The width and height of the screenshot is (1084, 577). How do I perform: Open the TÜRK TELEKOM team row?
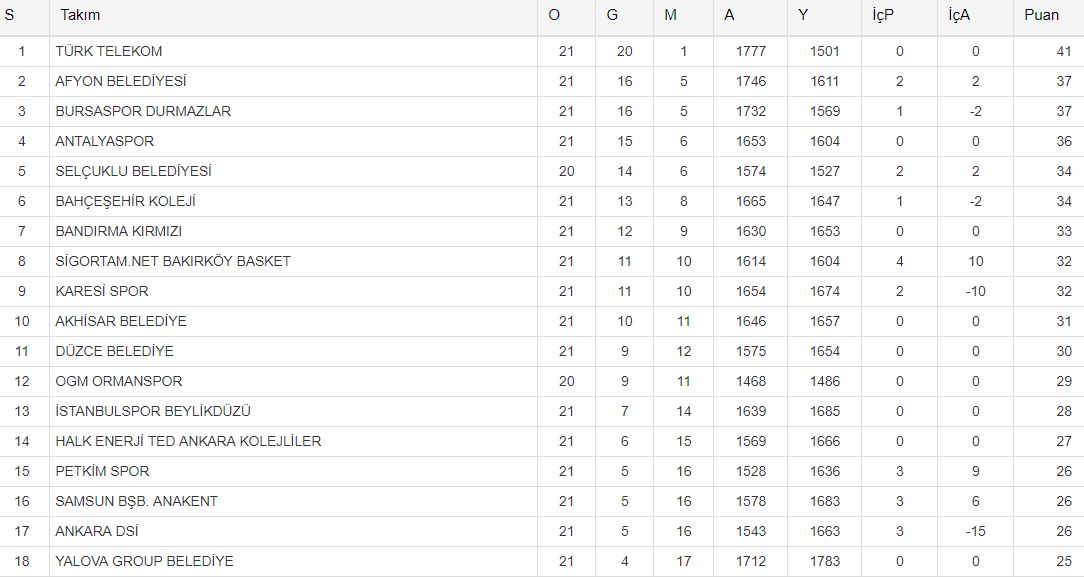click(109, 51)
